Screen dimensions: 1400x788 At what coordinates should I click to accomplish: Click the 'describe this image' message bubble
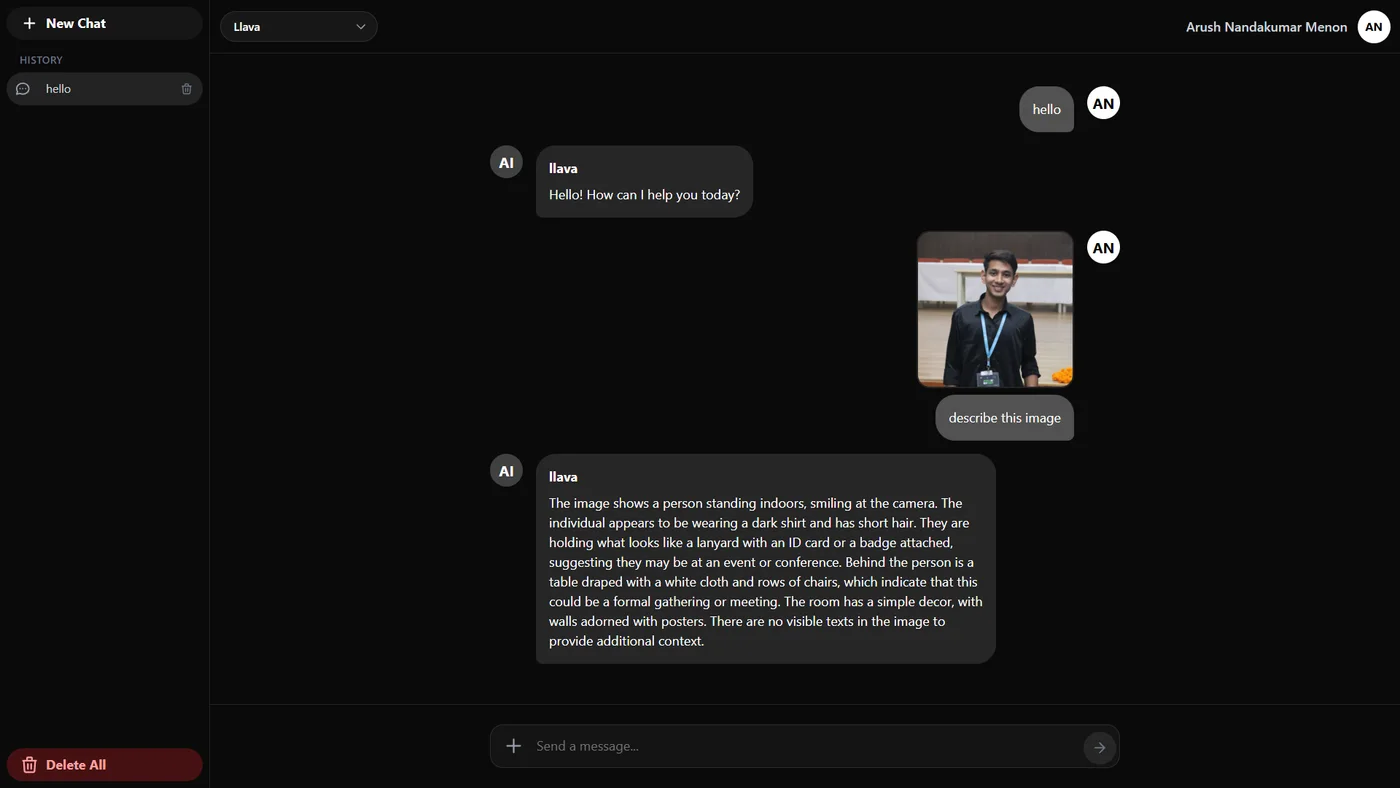tap(1004, 418)
